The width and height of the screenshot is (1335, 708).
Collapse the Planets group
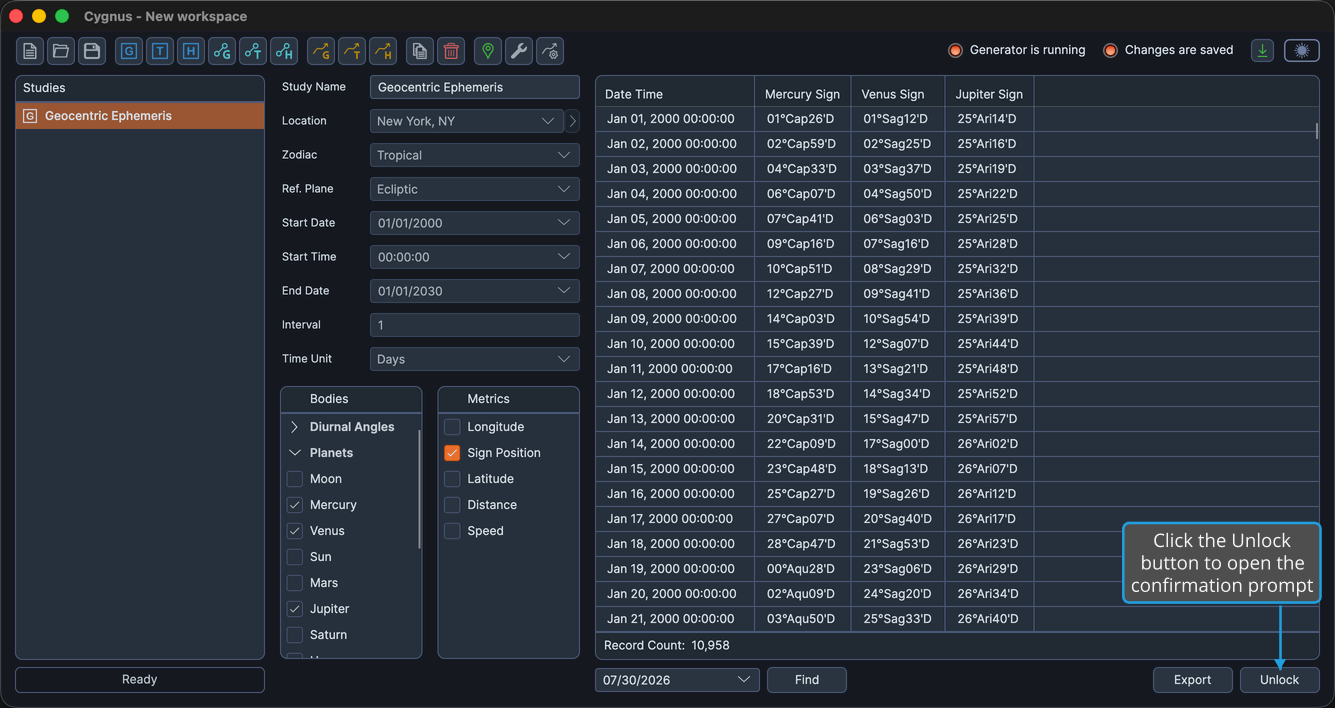coord(295,453)
